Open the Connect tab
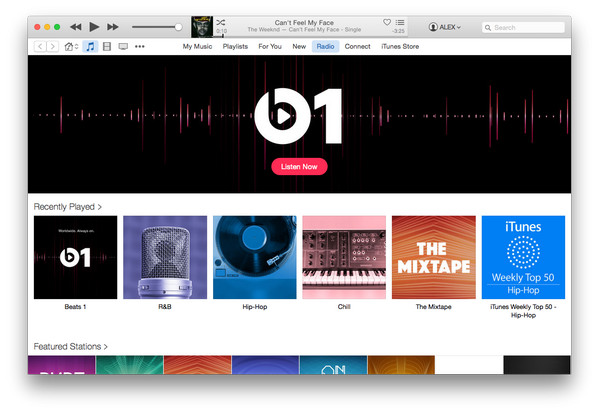Screen dimensions: 599x414 [357, 47]
